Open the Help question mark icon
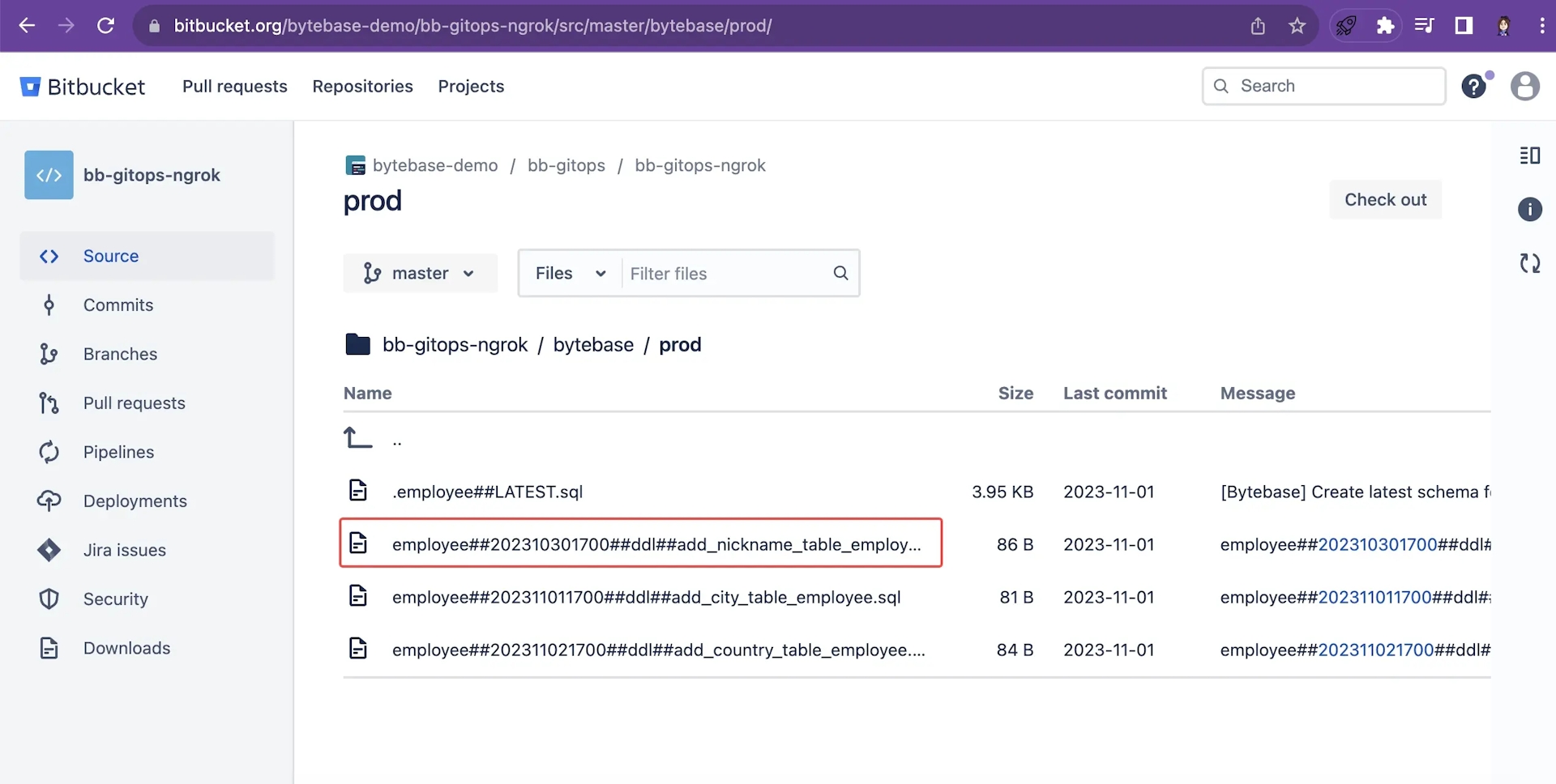This screenshot has height=784, width=1556. [1474, 86]
